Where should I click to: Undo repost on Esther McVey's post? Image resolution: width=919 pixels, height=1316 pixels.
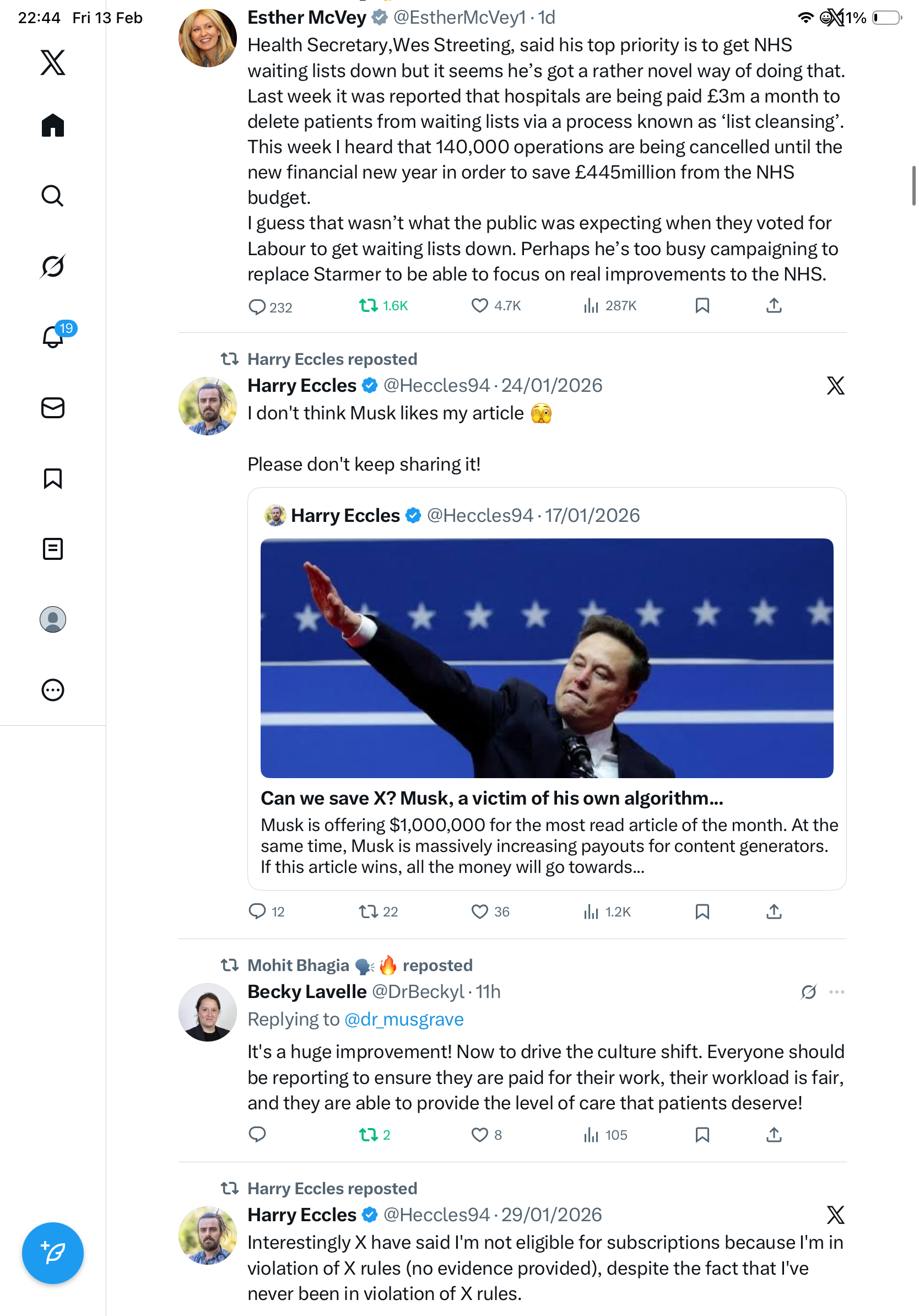pyautogui.click(x=369, y=305)
